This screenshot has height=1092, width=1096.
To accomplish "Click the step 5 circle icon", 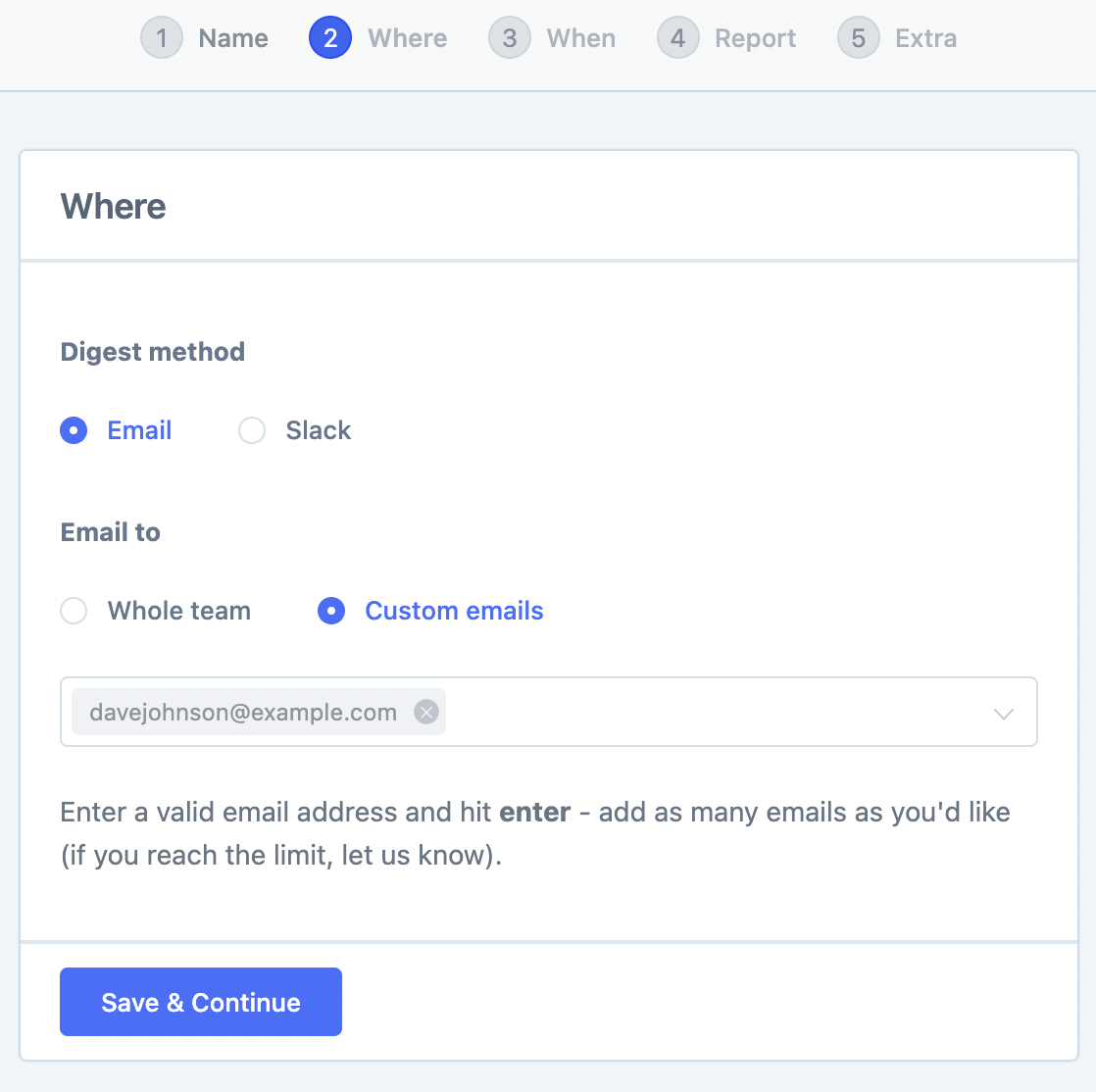I will click(x=859, y=39).
